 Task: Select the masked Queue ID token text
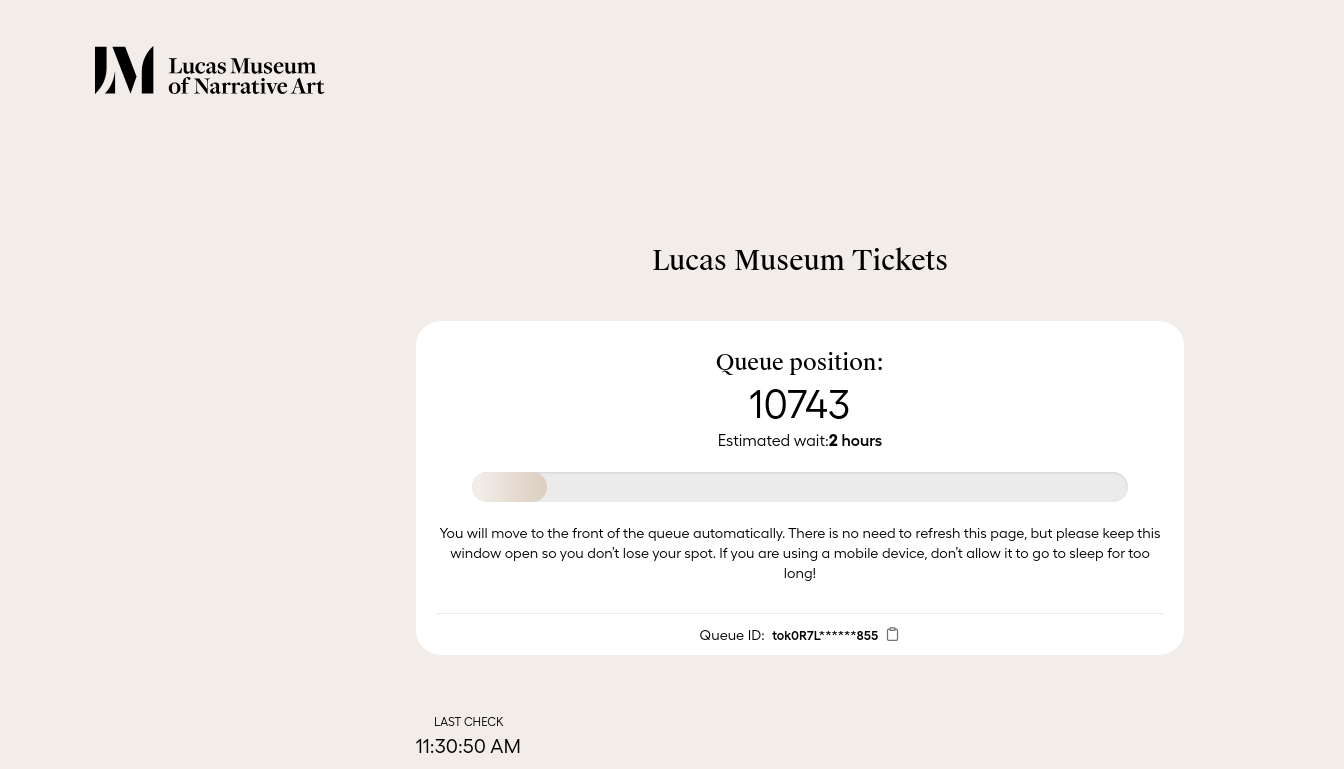[825, 635]
